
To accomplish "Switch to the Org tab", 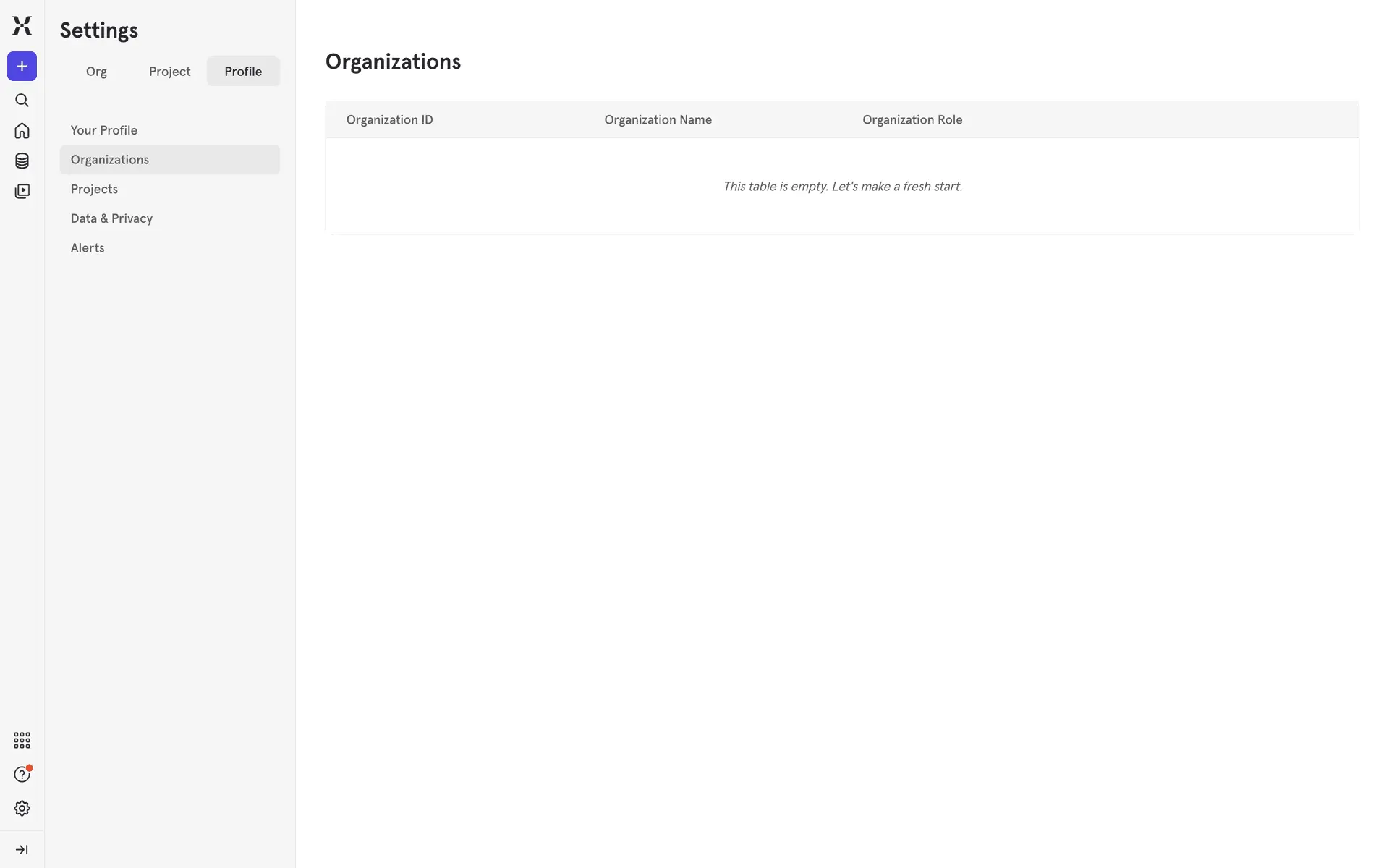I will pos(96,72).
